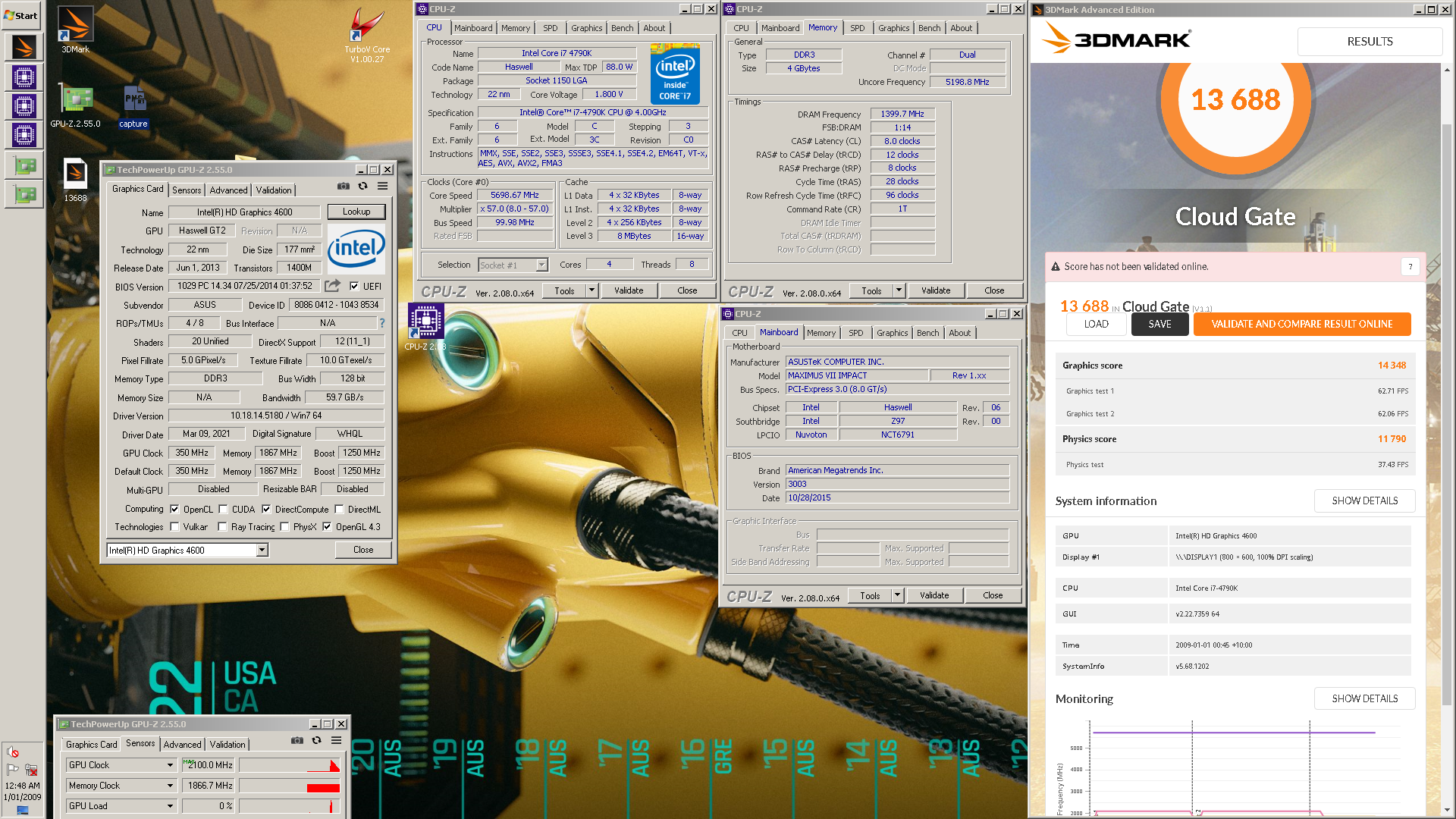This screenshot has height=819, width=1456.
Task: Click RESULTS tab in 3DMark
Action: (x=1370, y=42)
